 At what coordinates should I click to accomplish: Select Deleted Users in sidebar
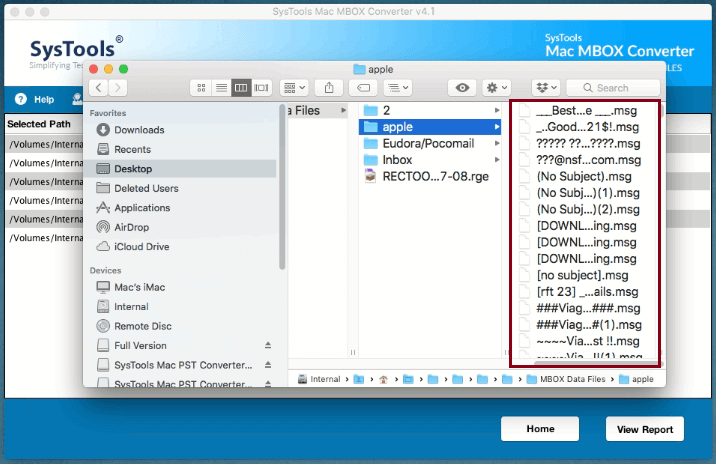tap(180, 188)
